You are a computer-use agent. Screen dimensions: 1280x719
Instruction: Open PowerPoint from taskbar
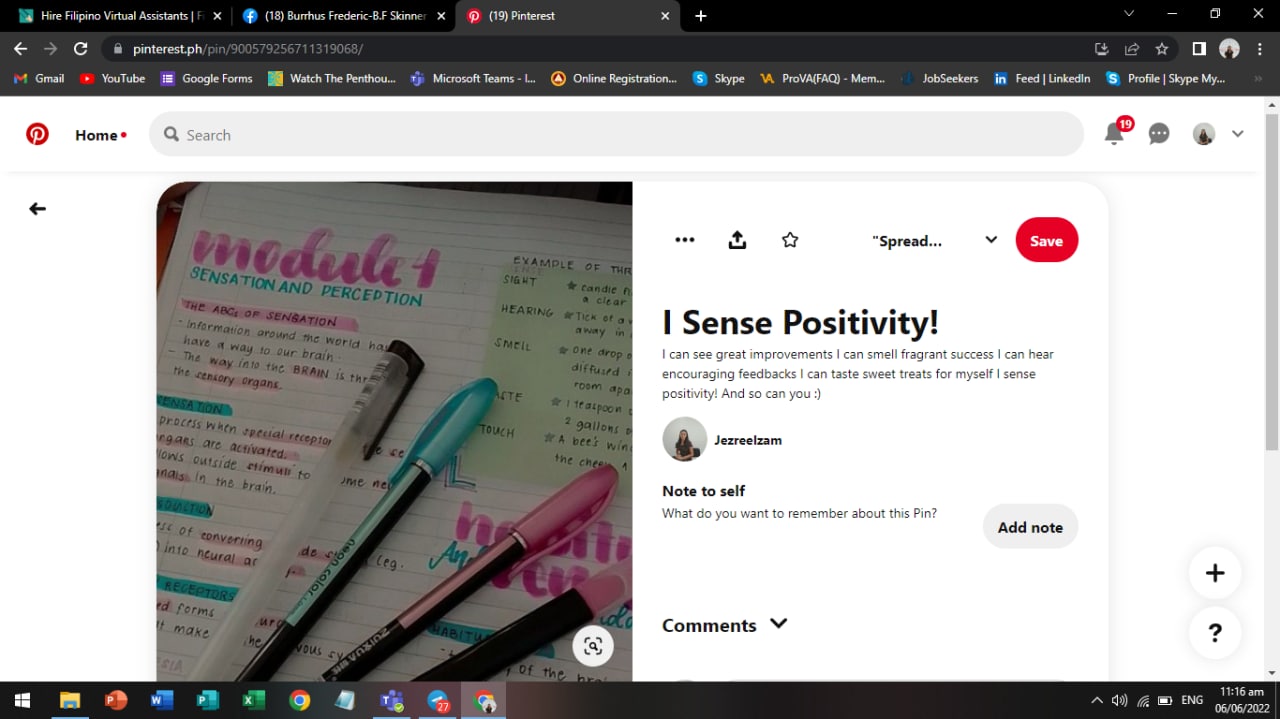pyautogui.click(x=116, y=701)
